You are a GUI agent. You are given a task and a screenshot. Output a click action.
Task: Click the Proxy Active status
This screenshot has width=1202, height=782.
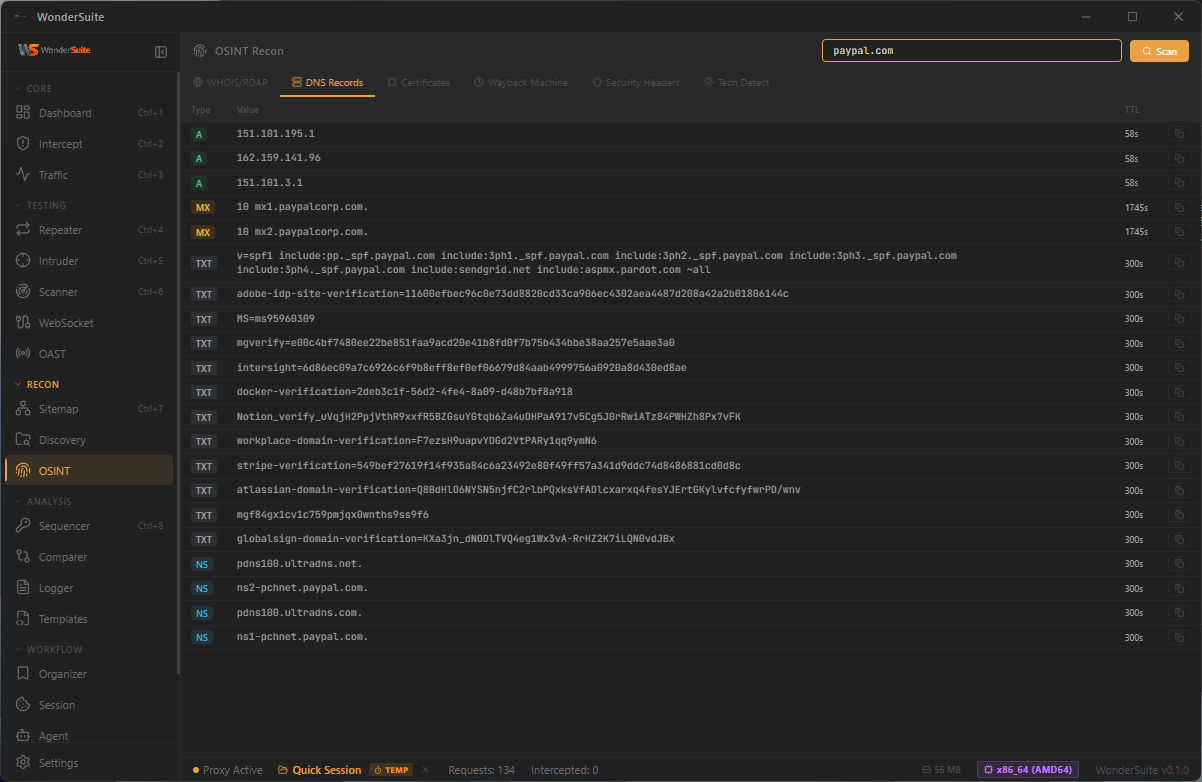pyautogui.click(x=227, y=770)
